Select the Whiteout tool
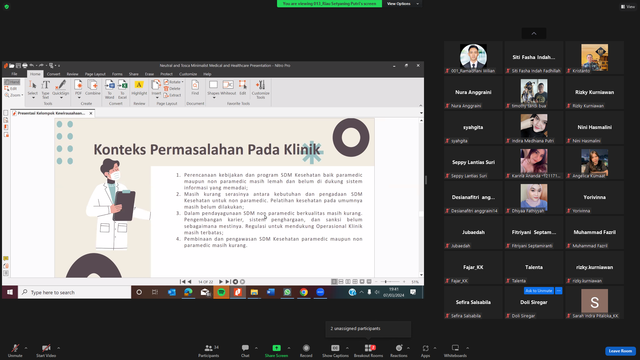640x360 pixels. 228,88
